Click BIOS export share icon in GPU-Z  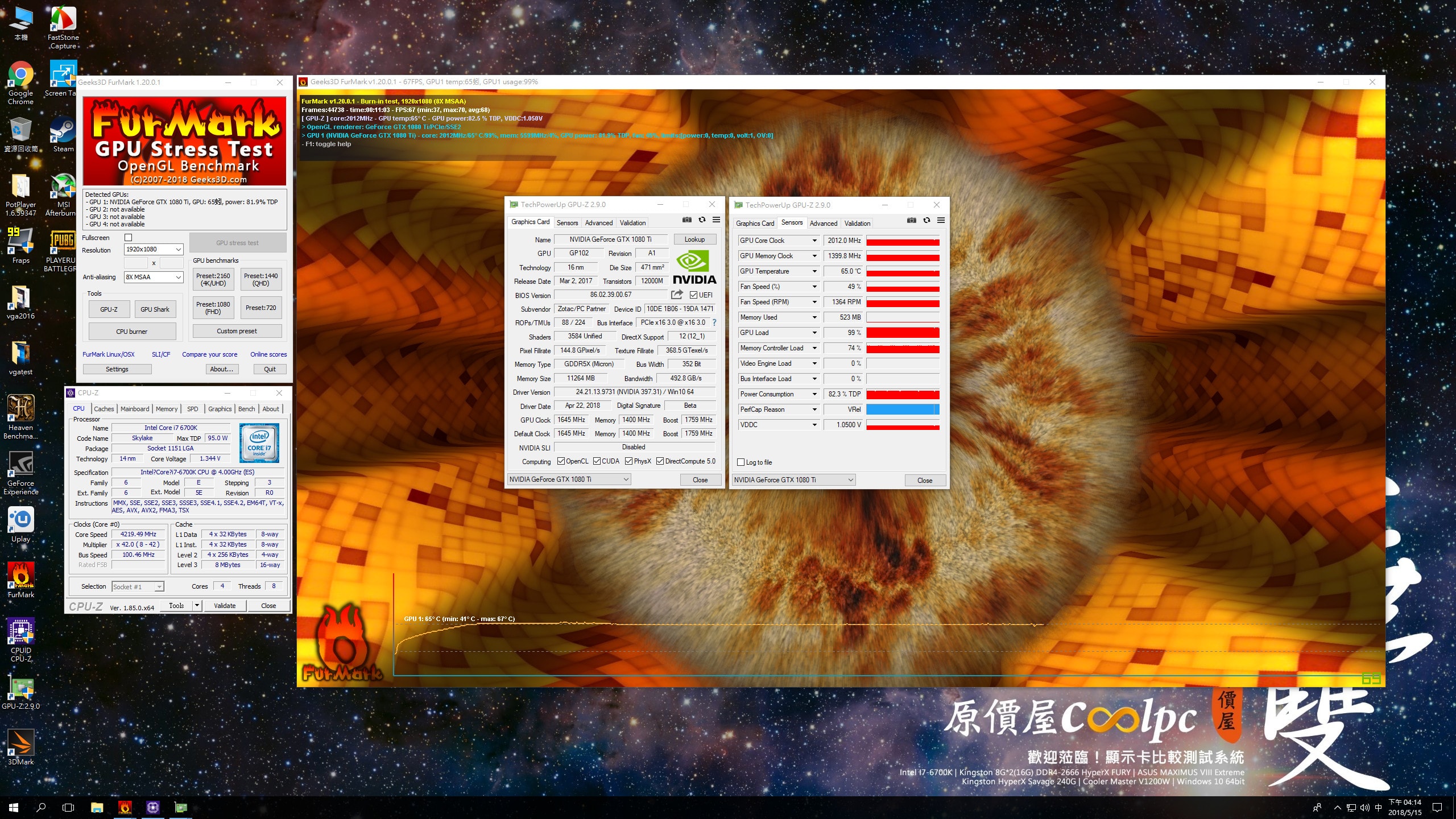pyautogui.click(x=677, y=295)
